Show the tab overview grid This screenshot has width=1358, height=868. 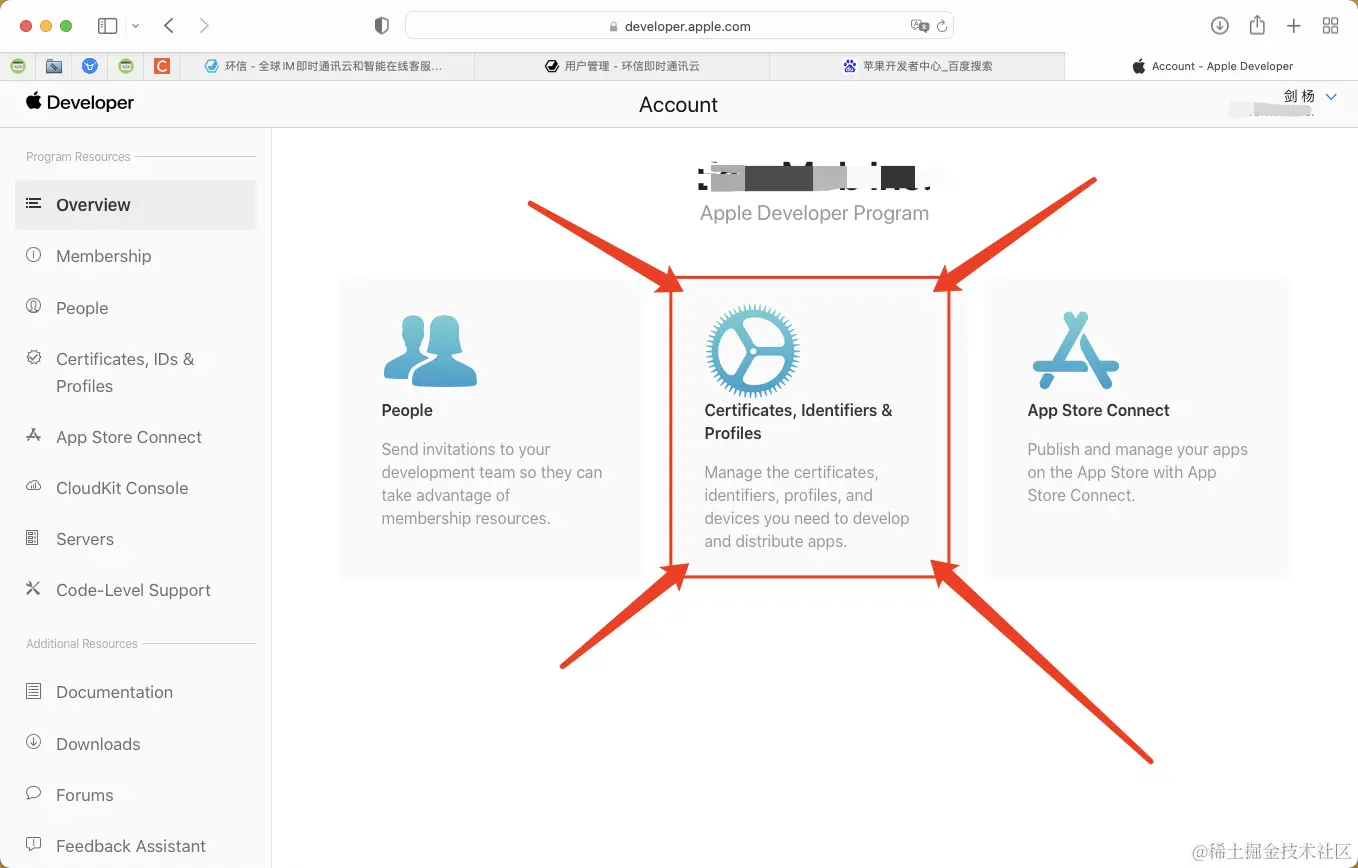click(1330, 26)
